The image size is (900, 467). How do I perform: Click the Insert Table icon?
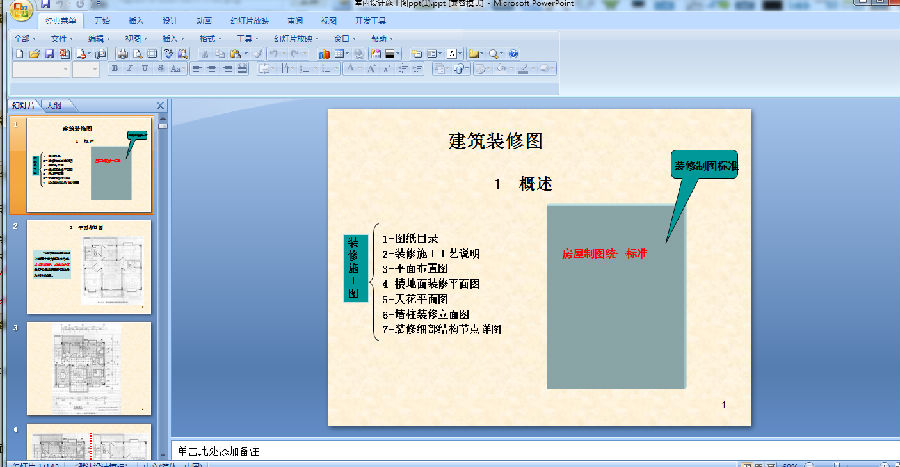pos(339,54)
